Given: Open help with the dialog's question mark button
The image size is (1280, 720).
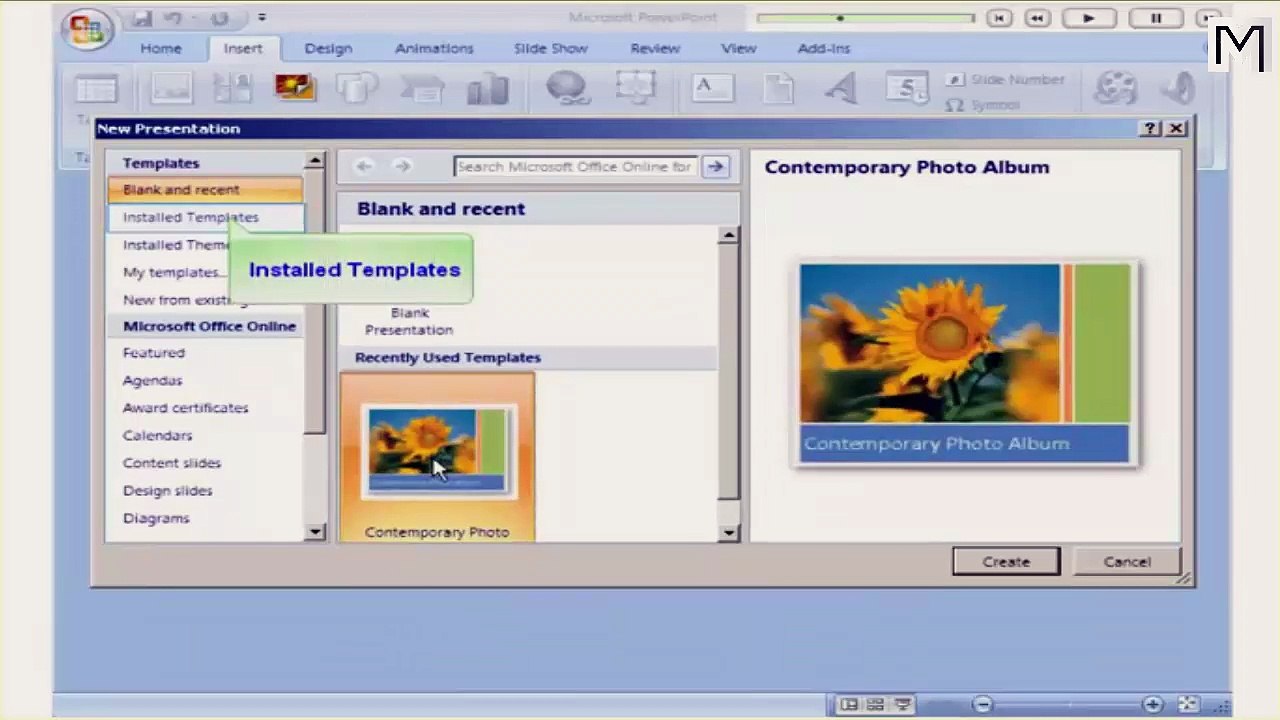Looking at the screenshot, I should click(x=1151, y=128).
